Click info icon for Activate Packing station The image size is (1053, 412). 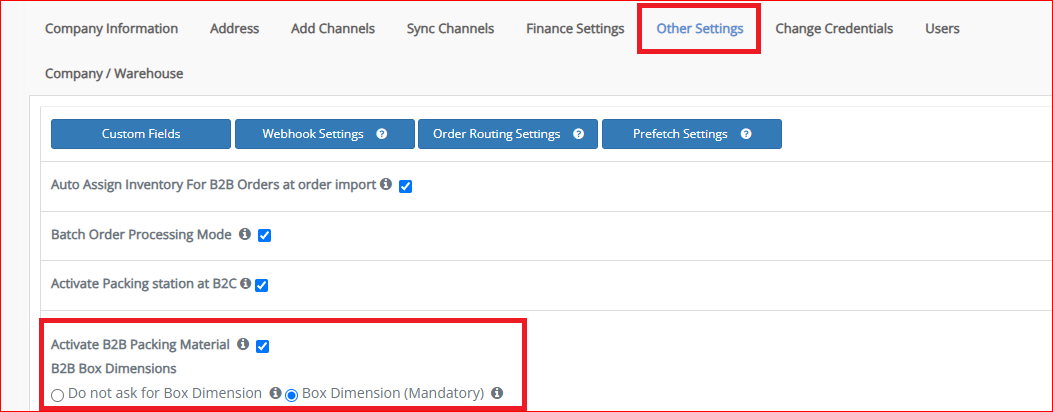246,284
